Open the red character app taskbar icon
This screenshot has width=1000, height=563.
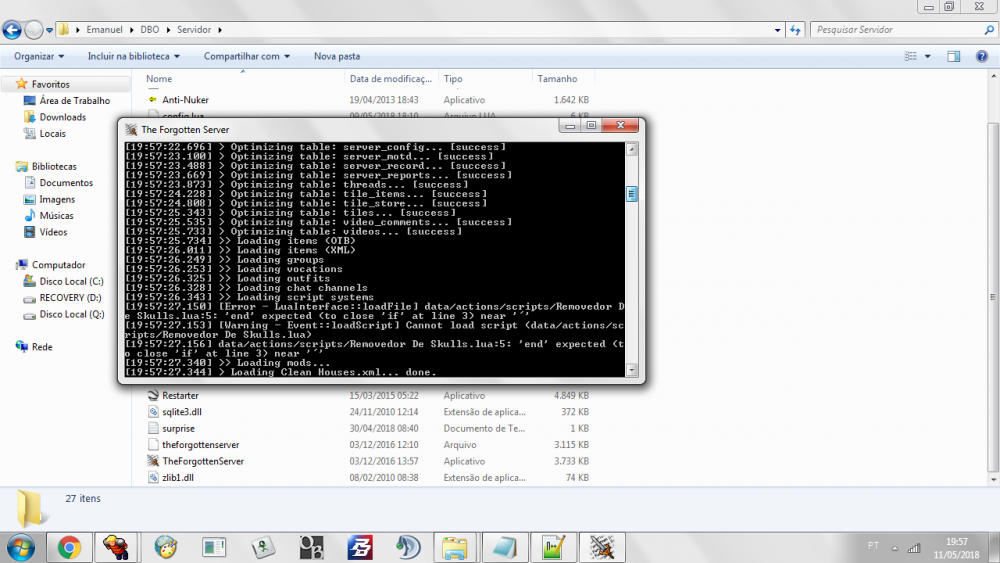(x=117, y=548)
